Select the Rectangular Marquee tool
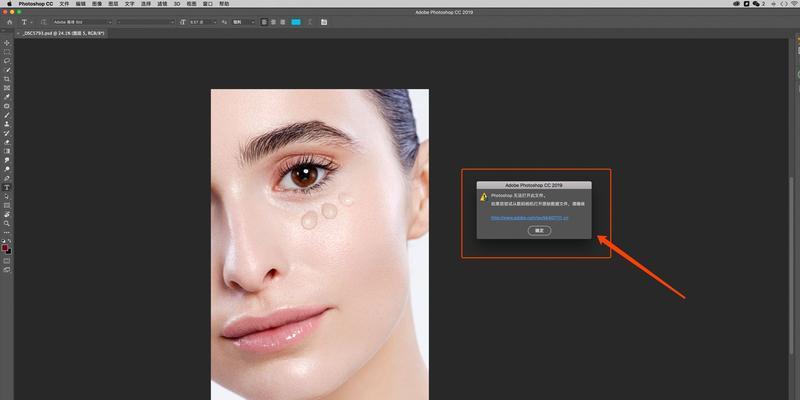This screenshot has width=800, height=400. coord(7,52)
